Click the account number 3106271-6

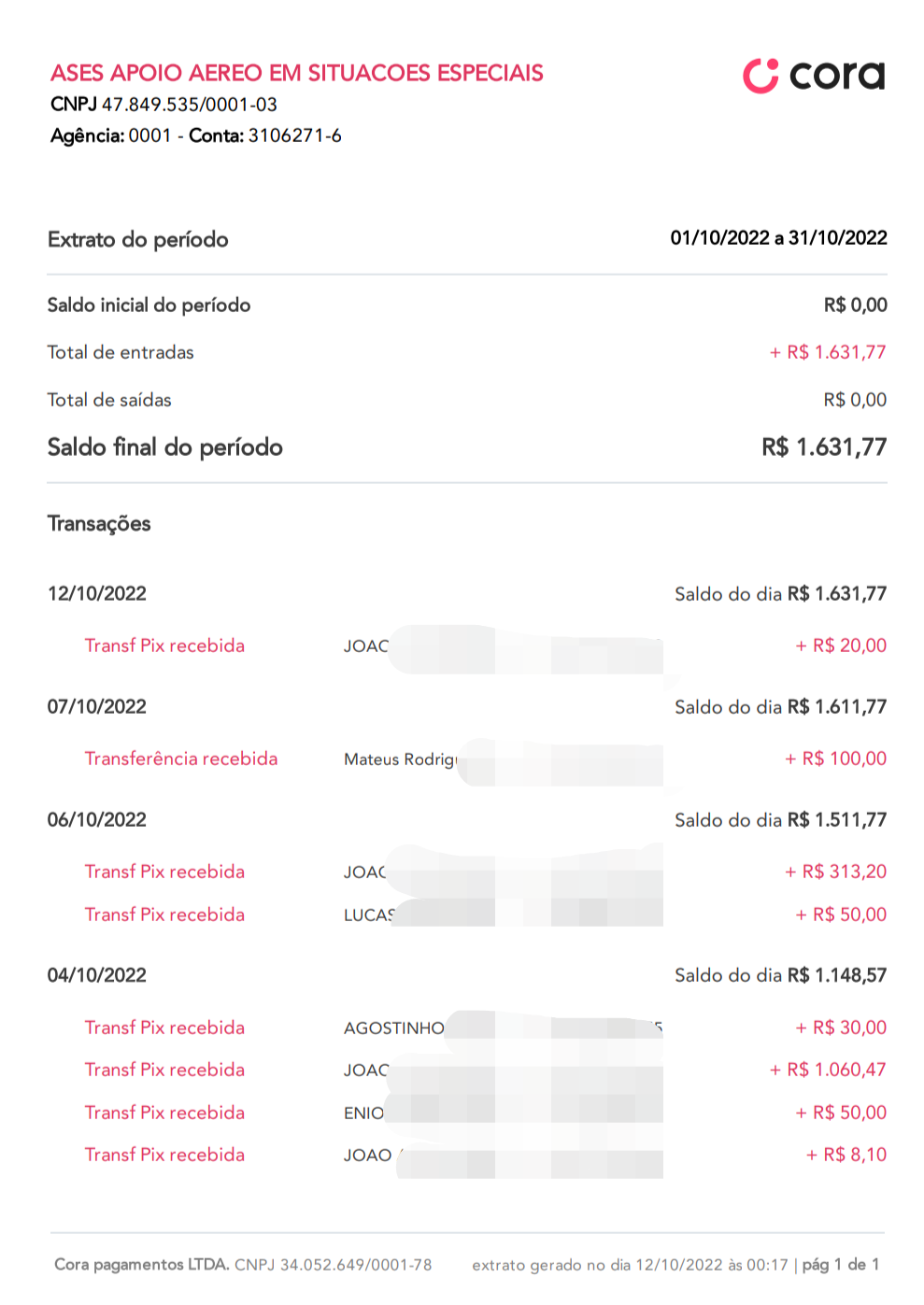(x=294, y=135)
